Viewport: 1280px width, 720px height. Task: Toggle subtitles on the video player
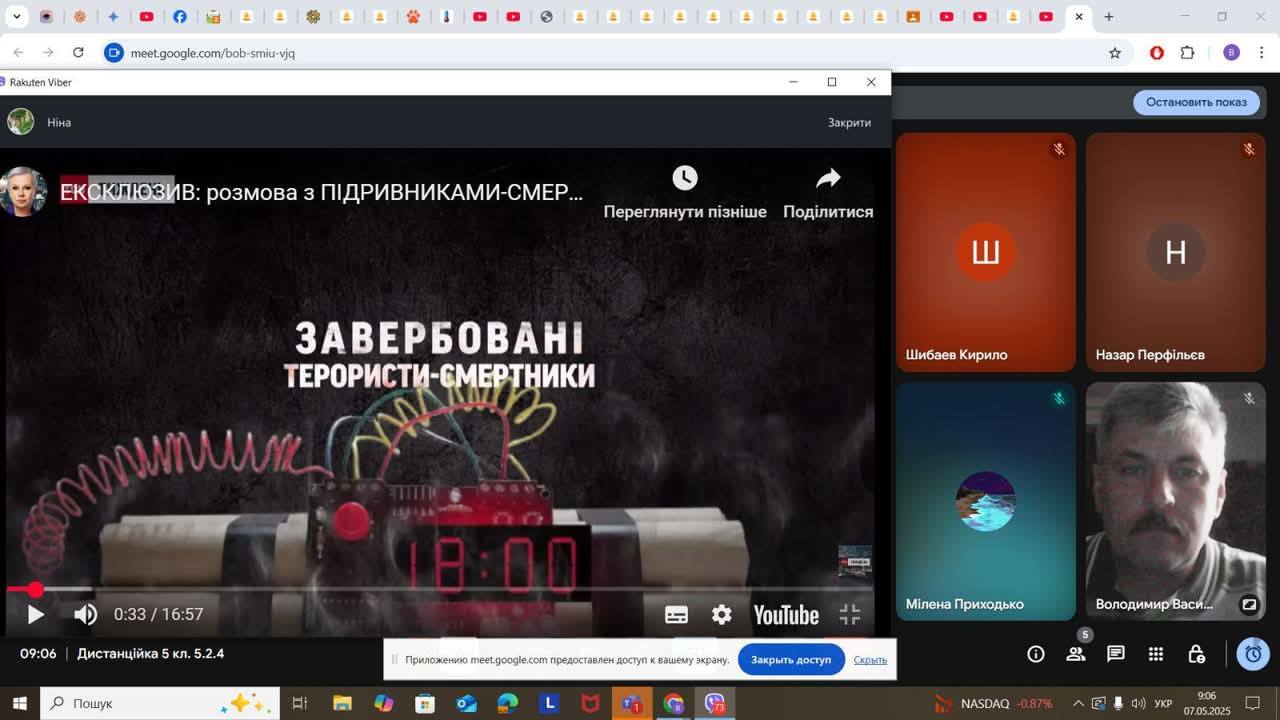click(676, 615)
